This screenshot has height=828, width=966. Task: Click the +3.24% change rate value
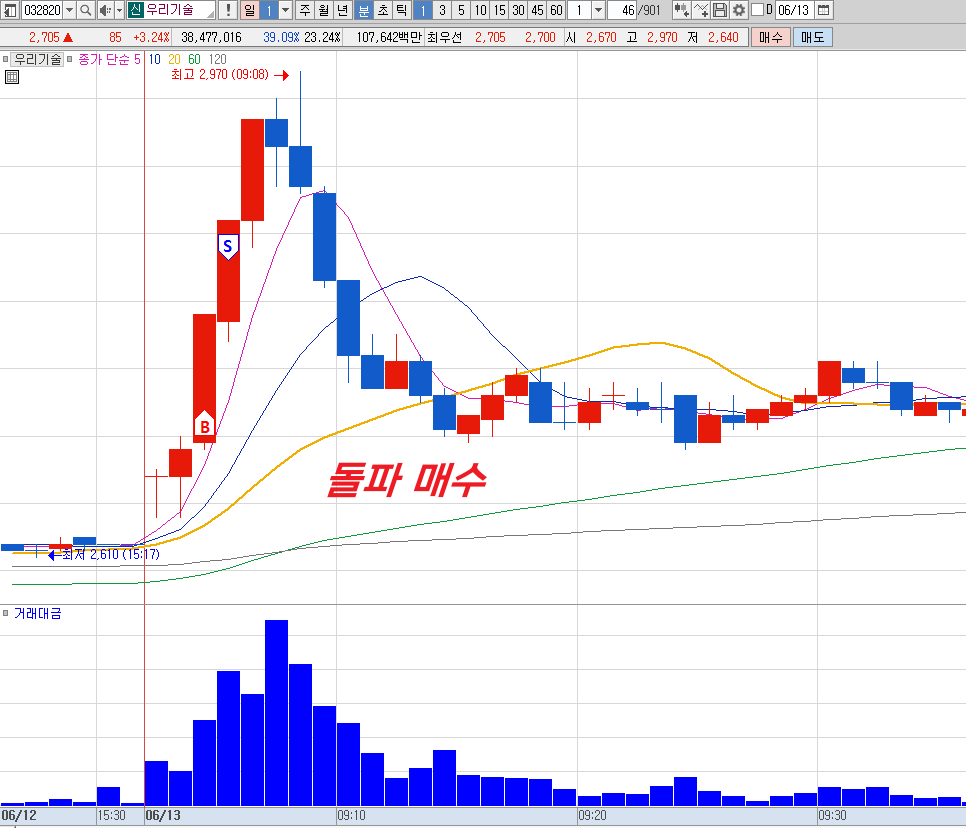[x=151, y=37]
